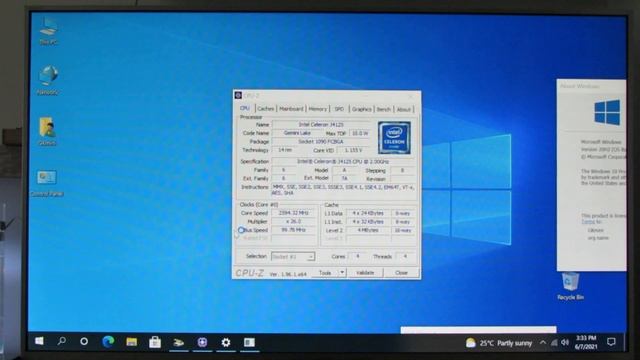Open weather widget showing 25°C Partly sunny
Screen dimensions: 640x360
pyautogui.click(x=499, y=343)
